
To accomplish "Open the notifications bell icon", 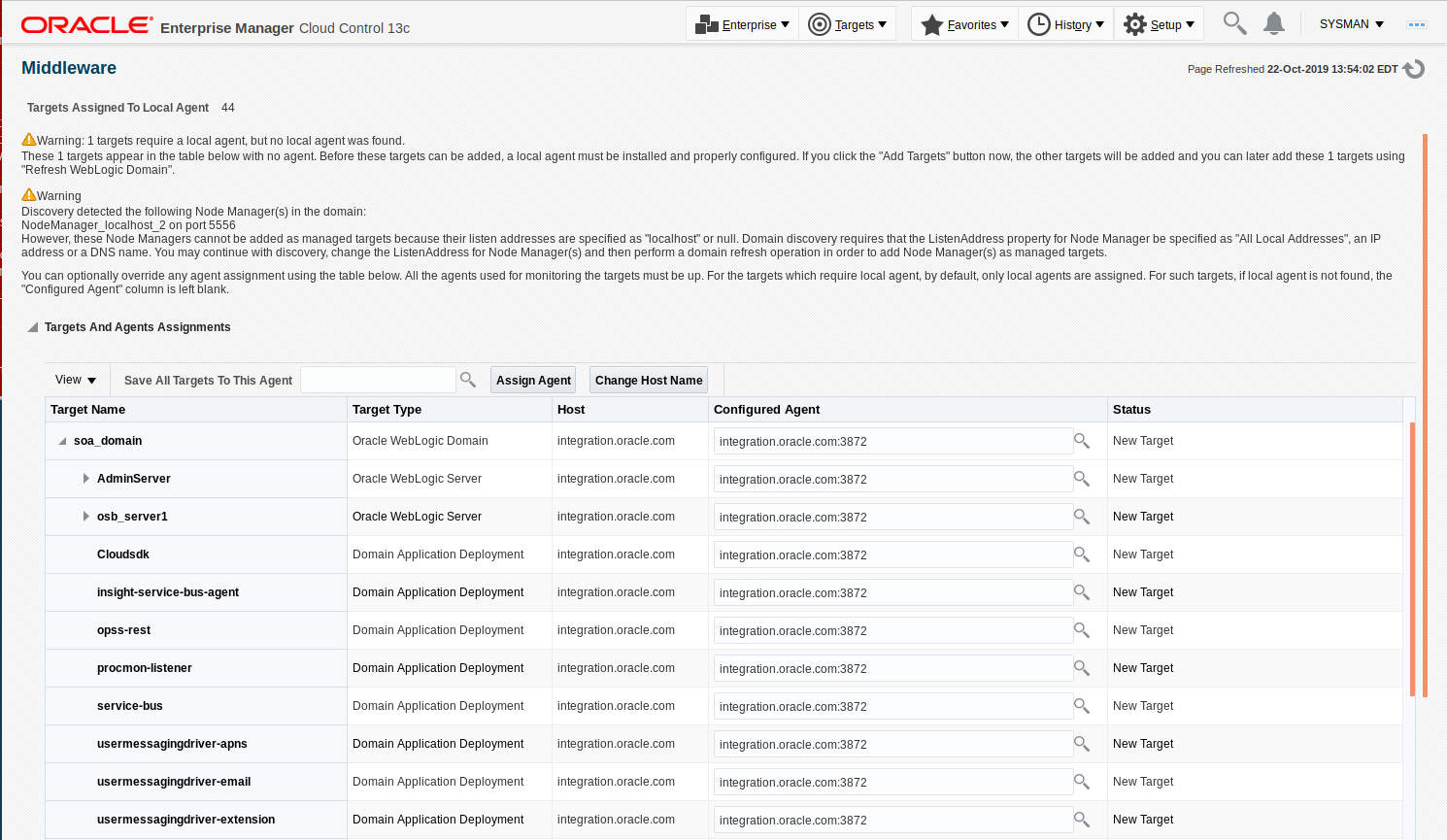I will (1274, 23).
